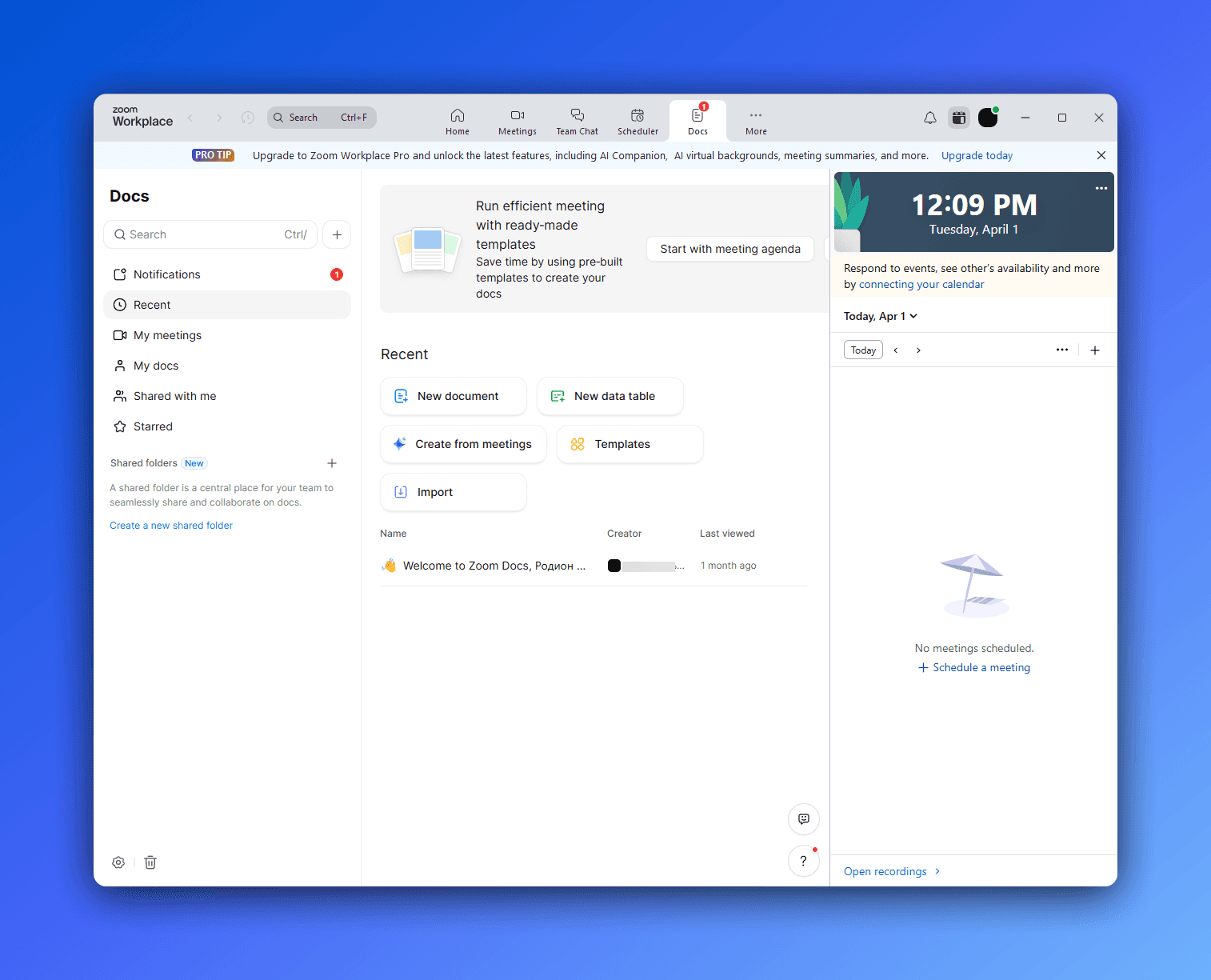Click the navigate back arrow

(x=190, y=118)
